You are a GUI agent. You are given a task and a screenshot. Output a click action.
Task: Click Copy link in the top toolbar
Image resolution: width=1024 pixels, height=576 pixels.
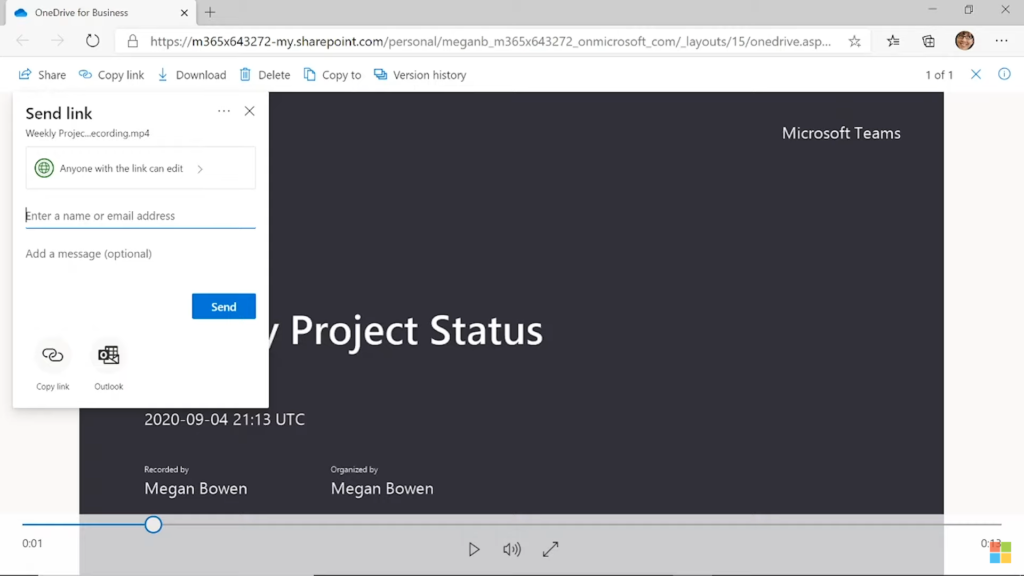tap(112, 75)
